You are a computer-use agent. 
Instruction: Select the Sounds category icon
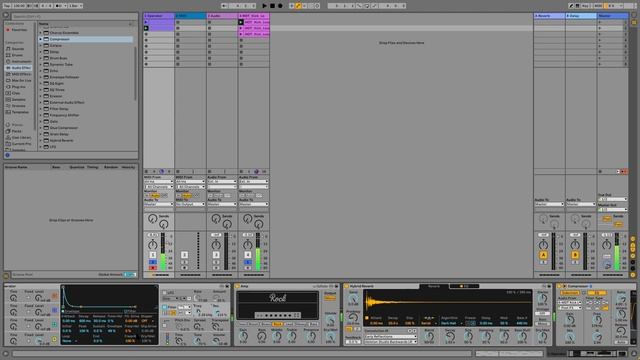coord(8,49)
